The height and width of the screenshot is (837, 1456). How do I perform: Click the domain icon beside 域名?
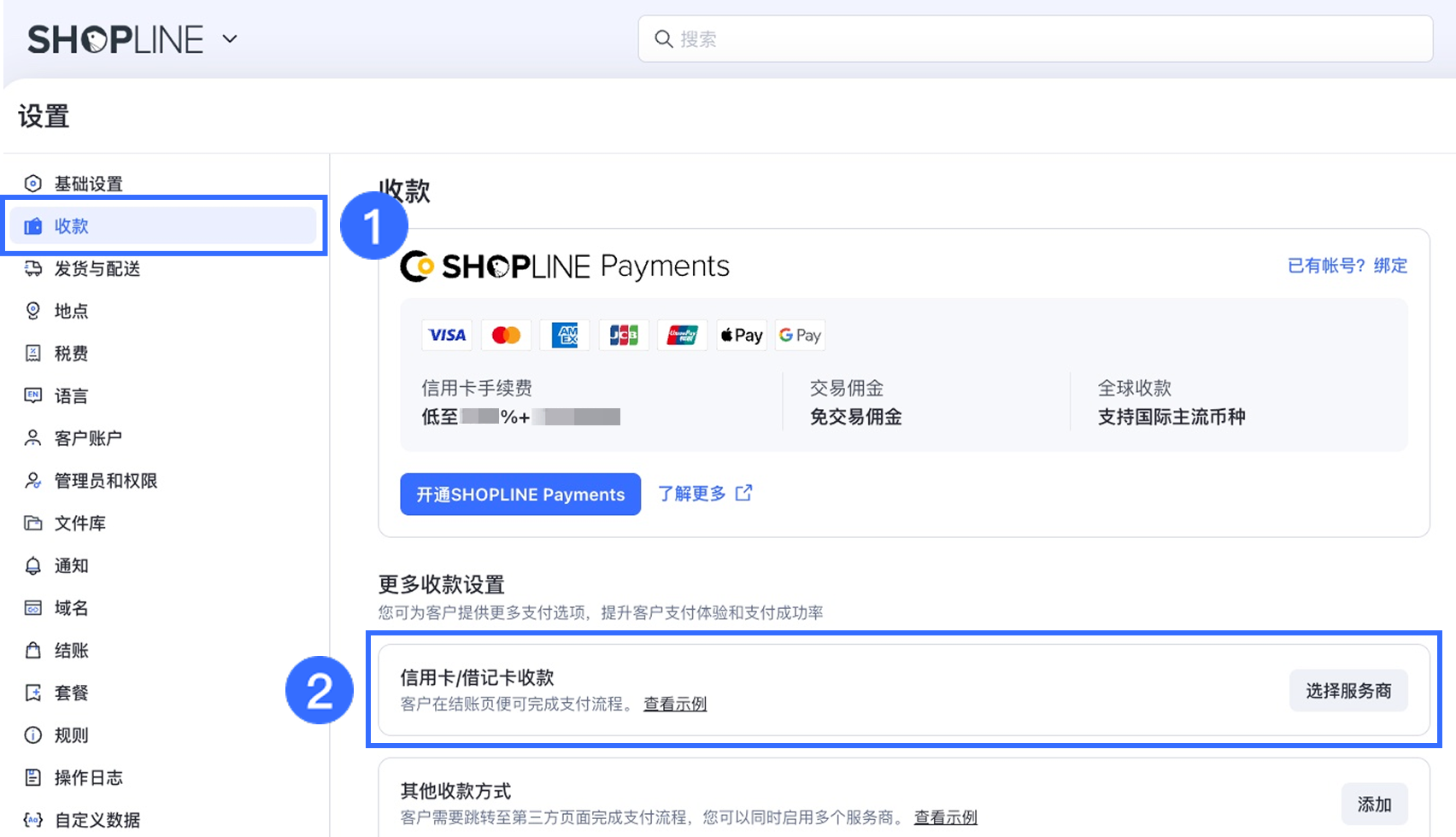coord(33,608)
